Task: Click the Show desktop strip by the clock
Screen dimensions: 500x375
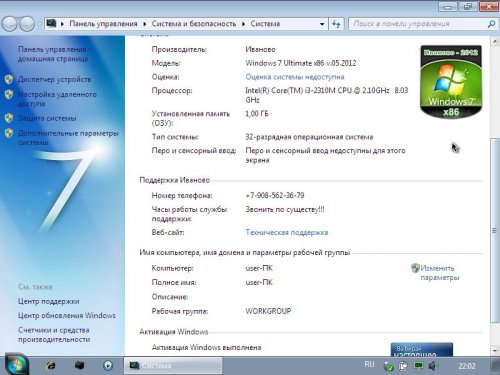Action: pos(495,366)
